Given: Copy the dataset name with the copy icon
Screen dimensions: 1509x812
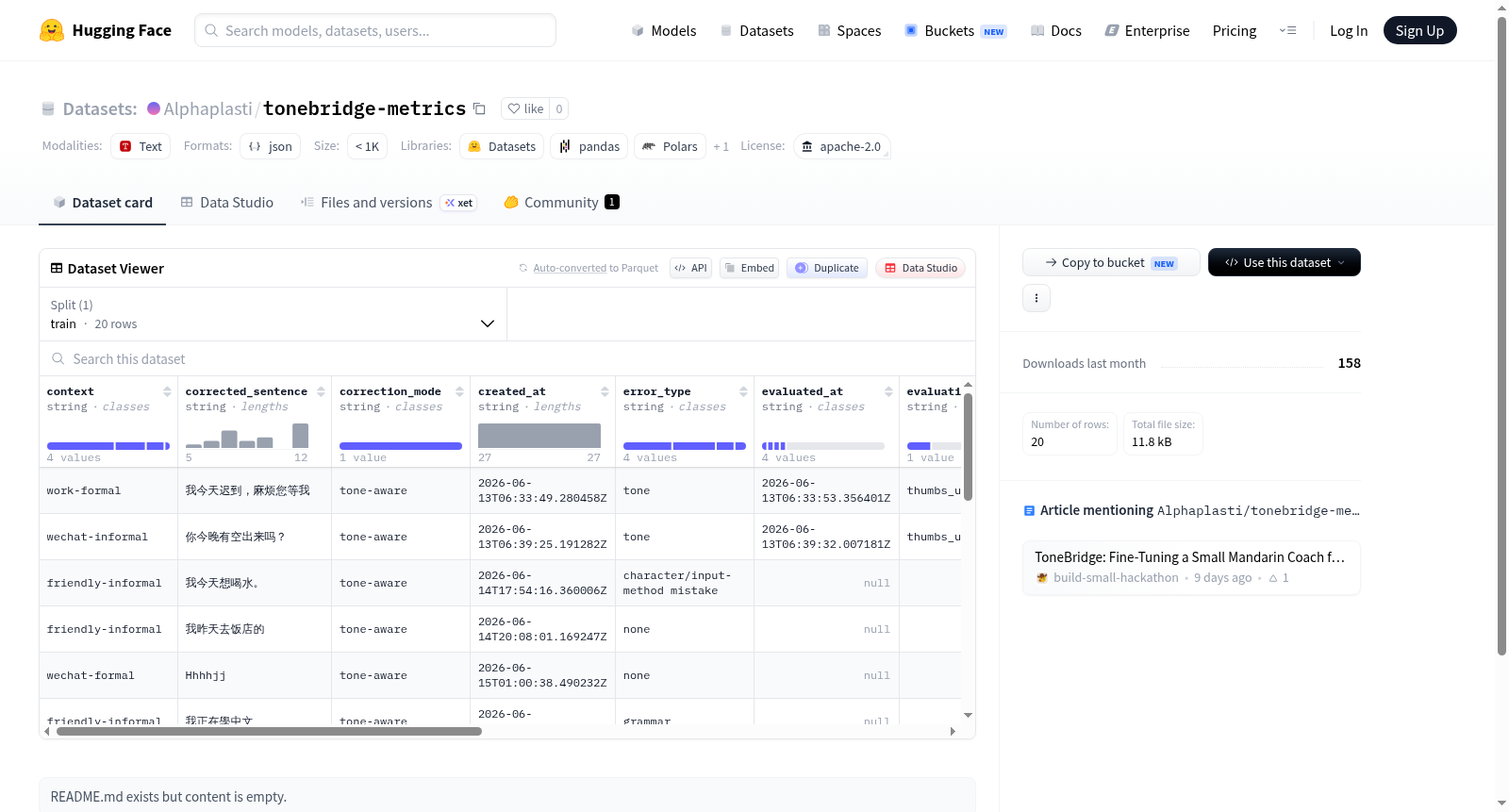Looking at the screenshot, I should click(x=479, y=108).
